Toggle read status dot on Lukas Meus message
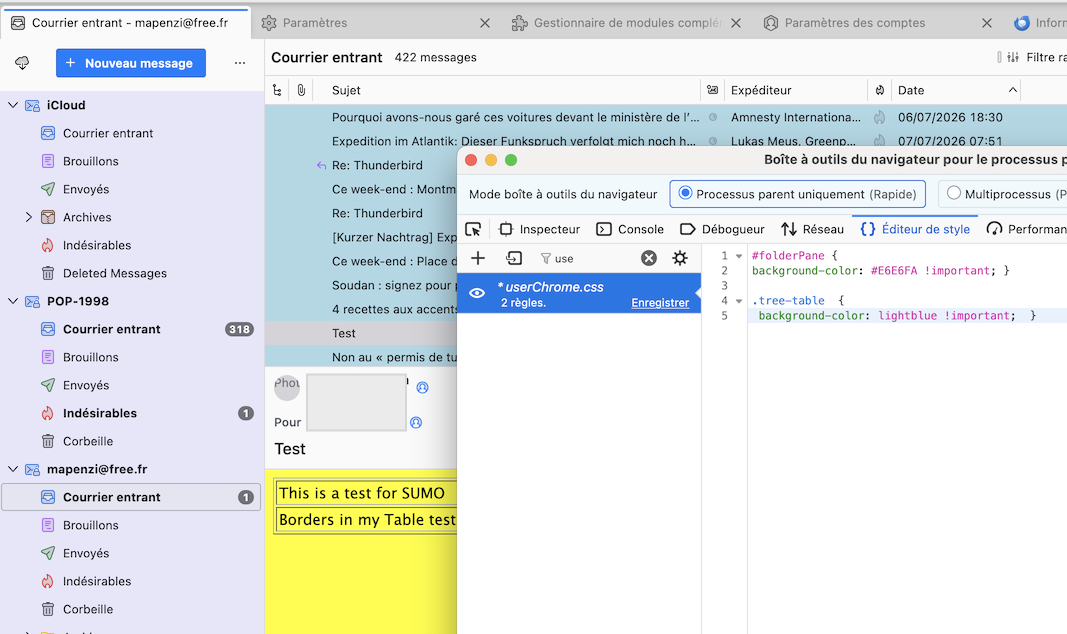 (x=712, y=141)
